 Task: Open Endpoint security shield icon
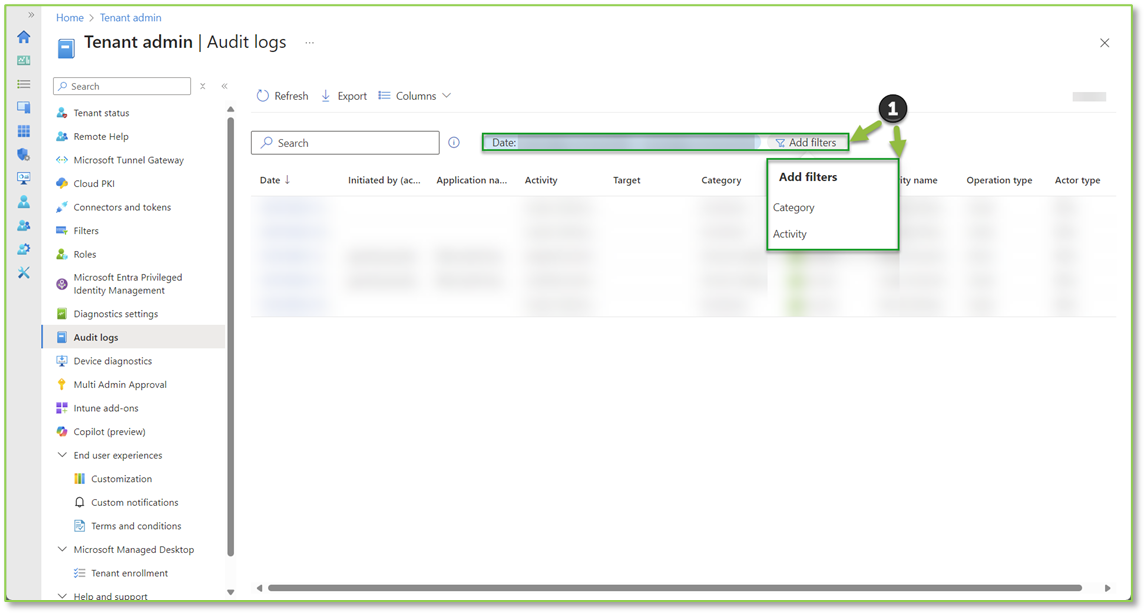tap(24, 154)
